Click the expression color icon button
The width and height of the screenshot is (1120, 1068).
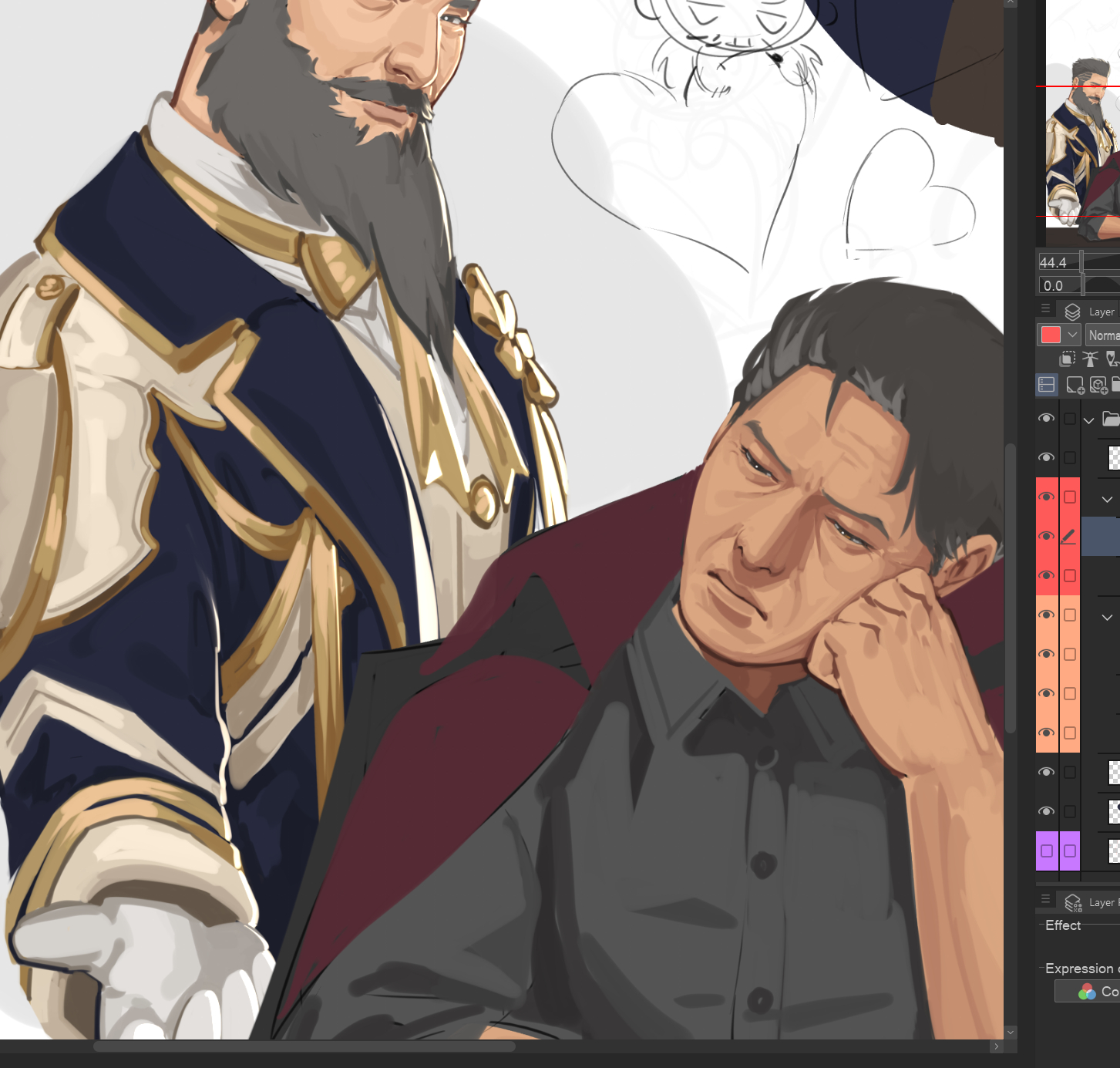click(1088, 992)
